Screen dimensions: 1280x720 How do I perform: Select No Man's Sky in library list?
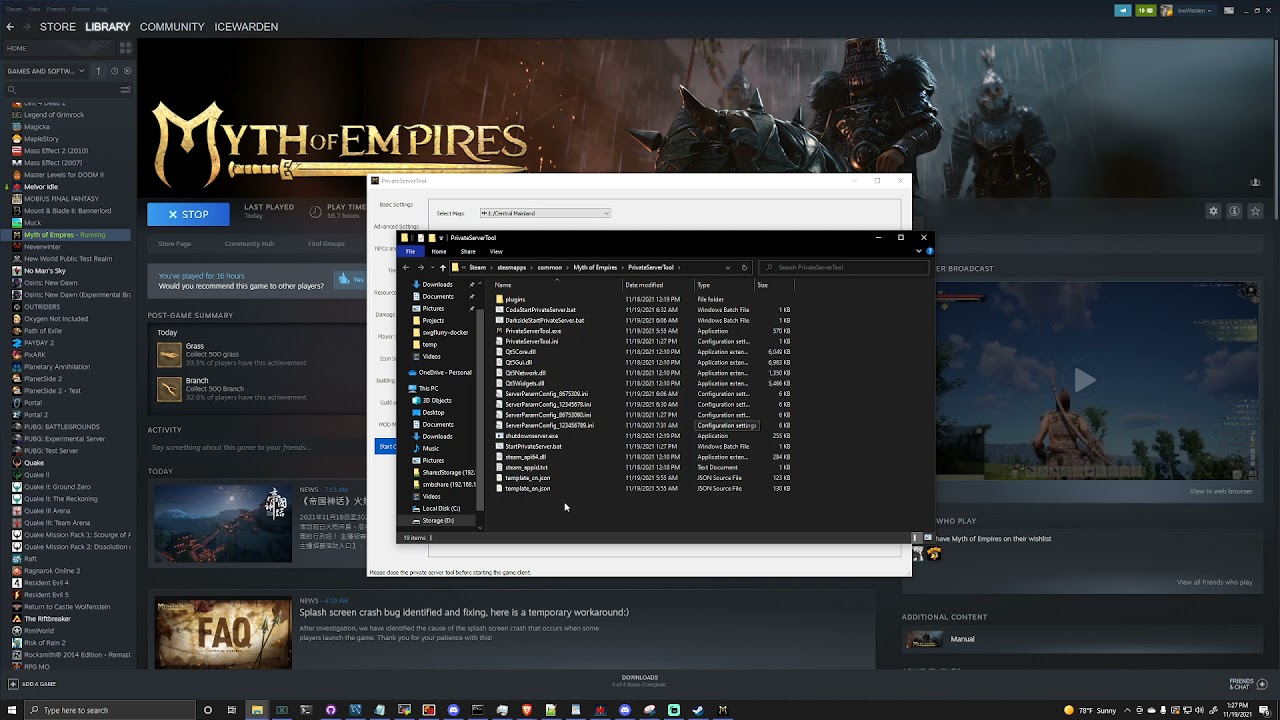point(44,271)
